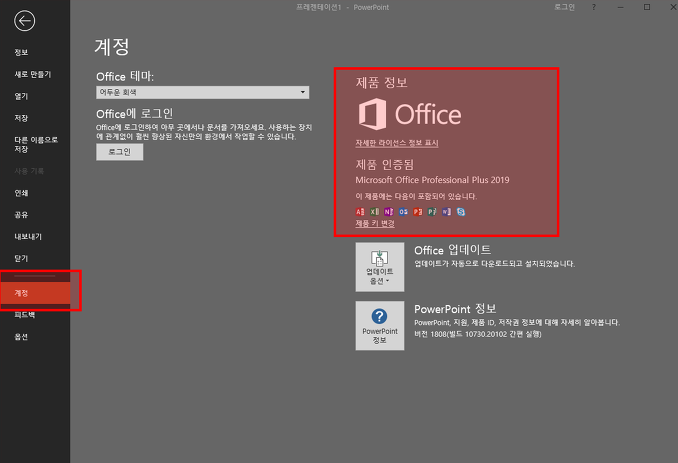Viewport: 678px width, 463px height.
Task: Click the Outlook product icon
Action: [403, 211]
